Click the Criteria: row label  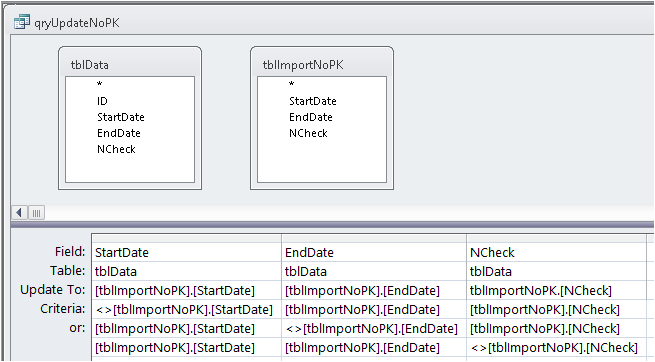tap(62, 309)
